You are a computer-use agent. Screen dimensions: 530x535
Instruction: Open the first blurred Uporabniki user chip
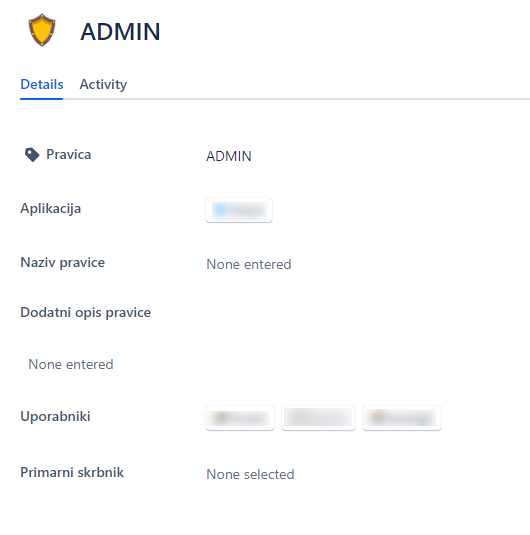click(x=240, y=418)
